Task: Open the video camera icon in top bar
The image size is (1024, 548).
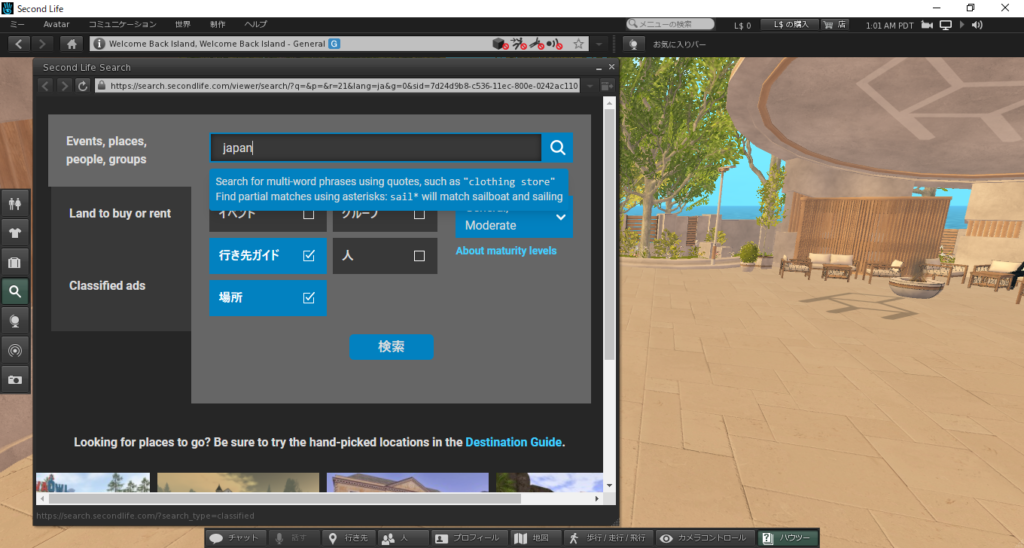Action: coord(927,25)
